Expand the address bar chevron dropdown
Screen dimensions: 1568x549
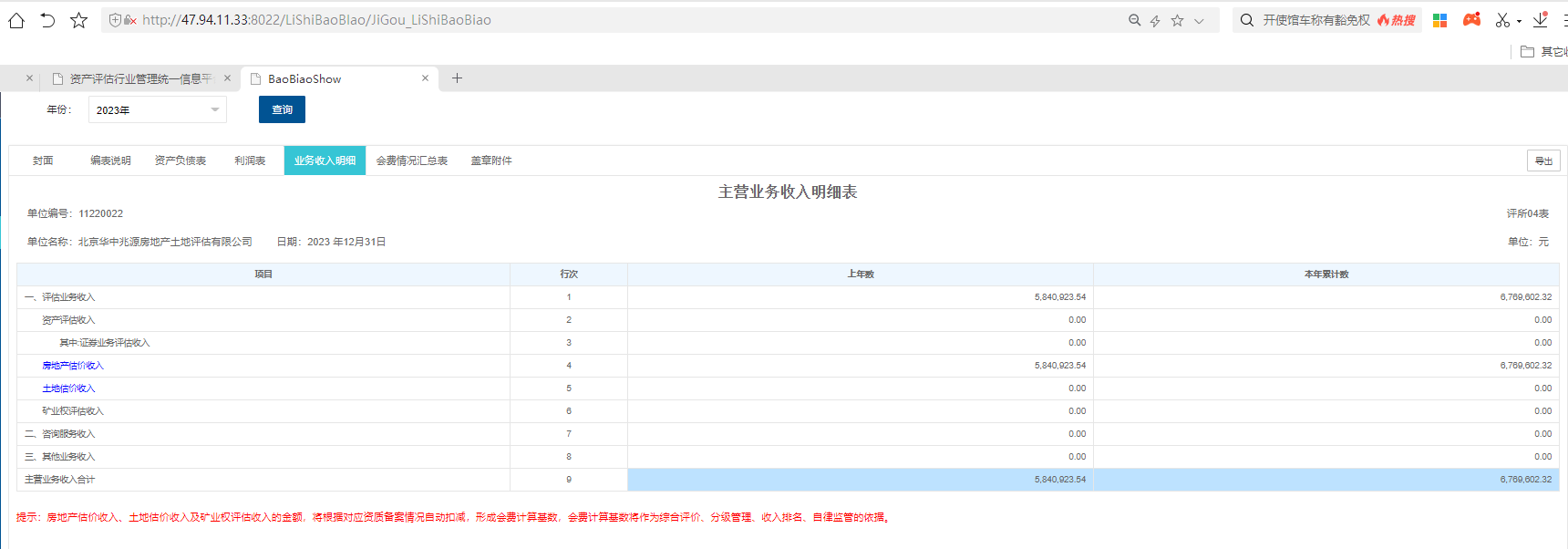pos(1199,20)
